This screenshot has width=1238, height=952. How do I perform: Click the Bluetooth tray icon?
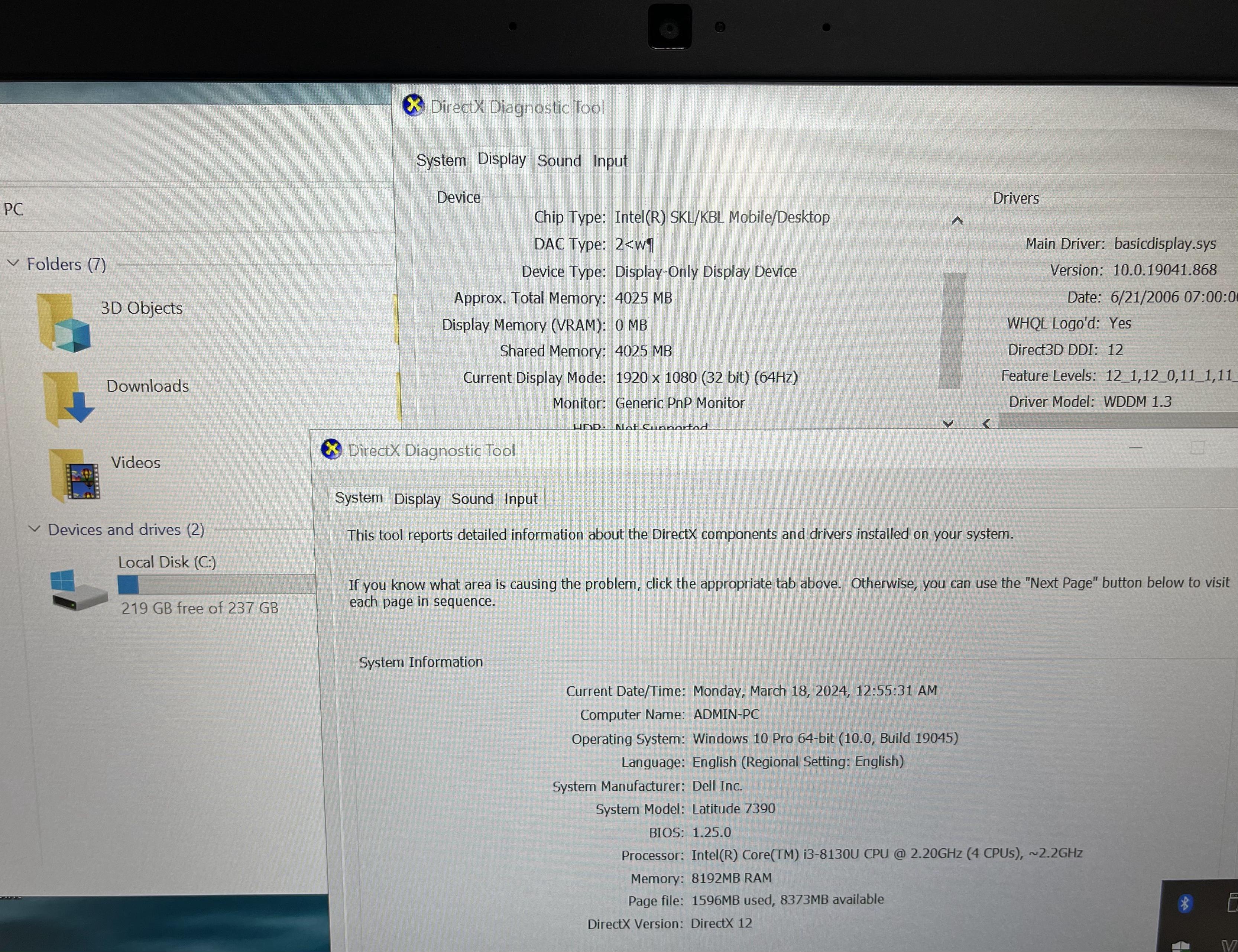pos(1184,903)
